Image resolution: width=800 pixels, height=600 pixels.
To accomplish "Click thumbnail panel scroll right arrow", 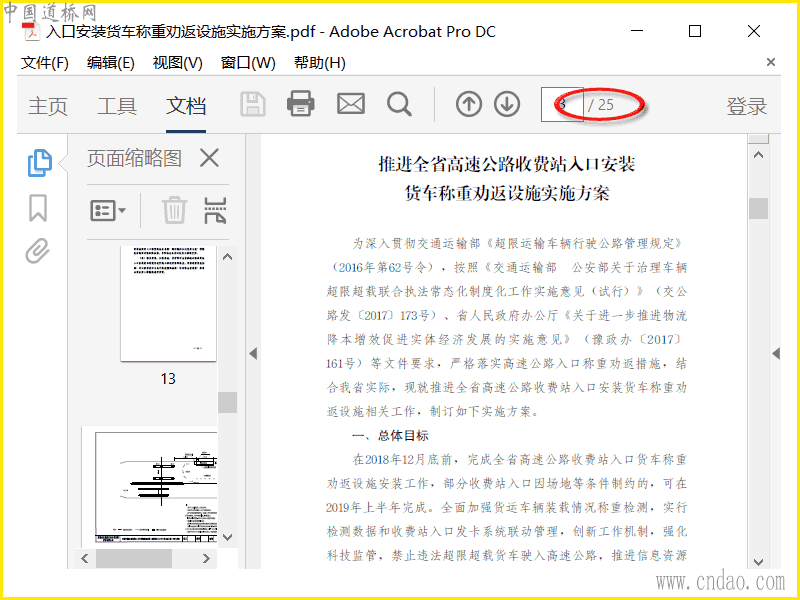I will (206, 559).
